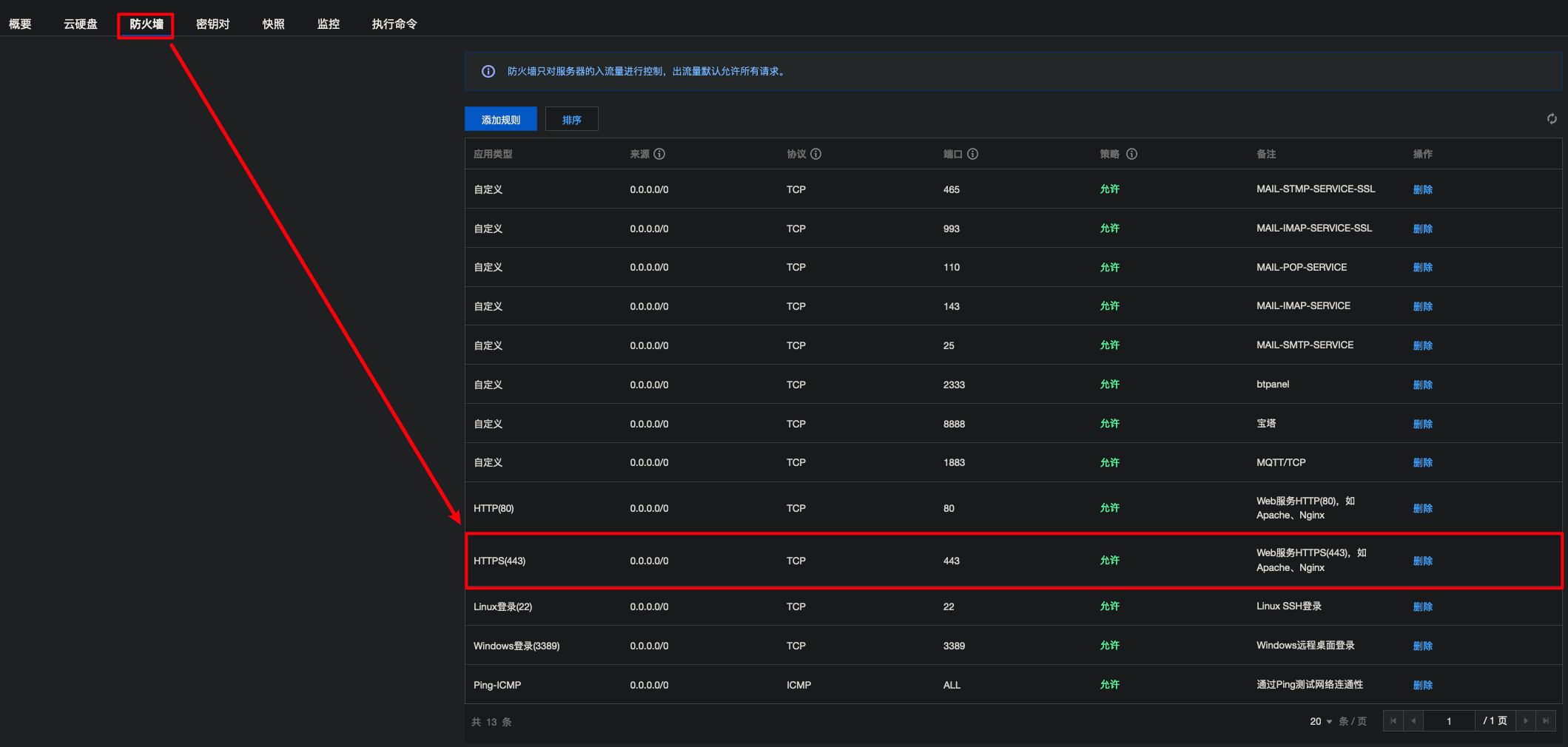Go to next page arrow in pagination
Image resolution: width=1568 pixels, height=747 pixels.
tap(1526, 721)
